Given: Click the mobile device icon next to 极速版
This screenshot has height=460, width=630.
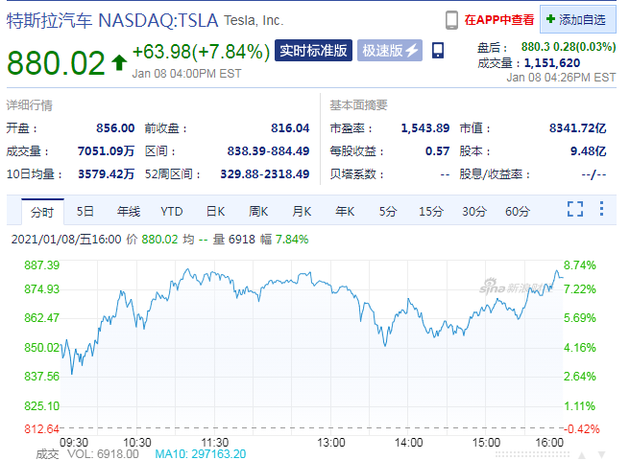Looking at the screenshot, I should pyautogui.click(x=438, y=51).
